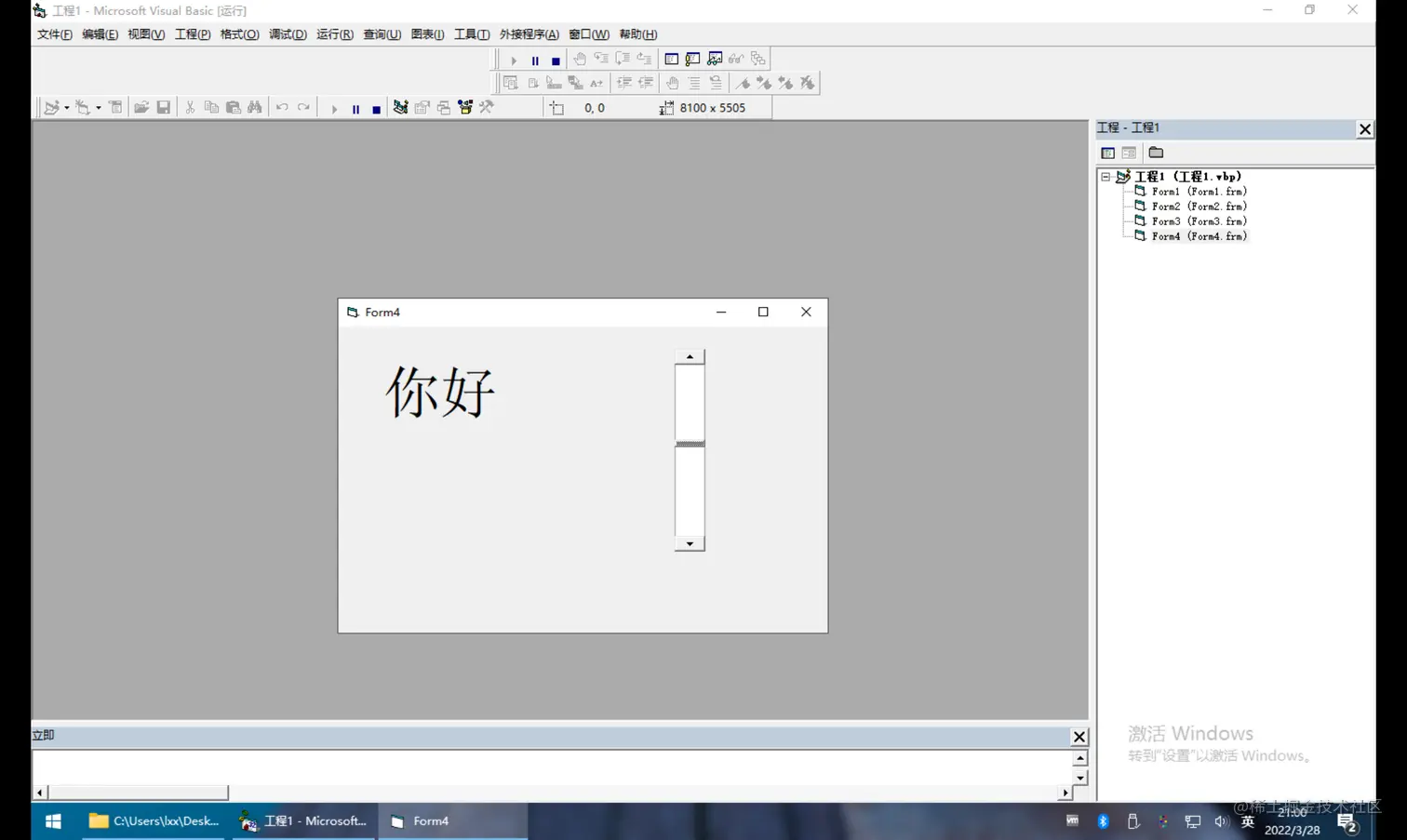
Task: Collapse the 工程1 (工程1.vbp) tree node
Action: click(x=1105, y=177)
